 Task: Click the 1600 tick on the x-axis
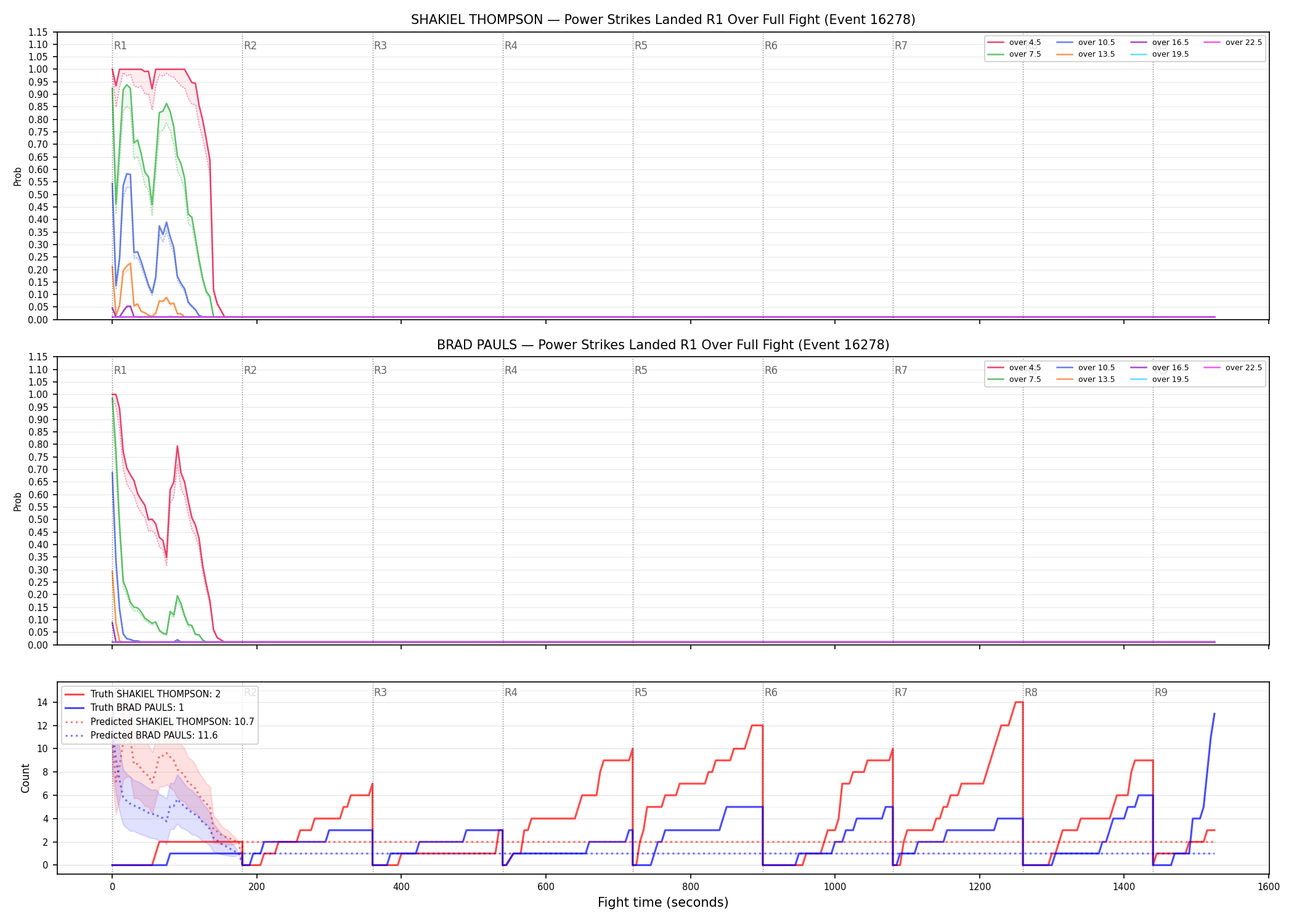[1269, 887]
